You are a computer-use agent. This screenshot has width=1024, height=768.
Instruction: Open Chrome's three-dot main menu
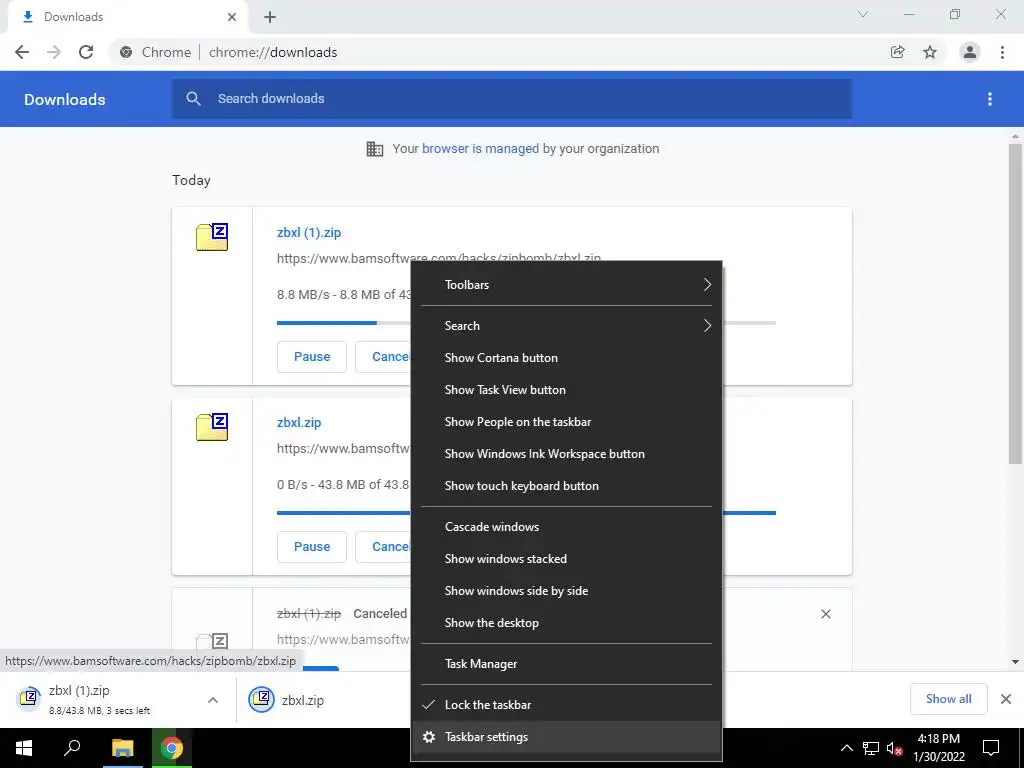pyautogui.click(x=1002, y=52)
